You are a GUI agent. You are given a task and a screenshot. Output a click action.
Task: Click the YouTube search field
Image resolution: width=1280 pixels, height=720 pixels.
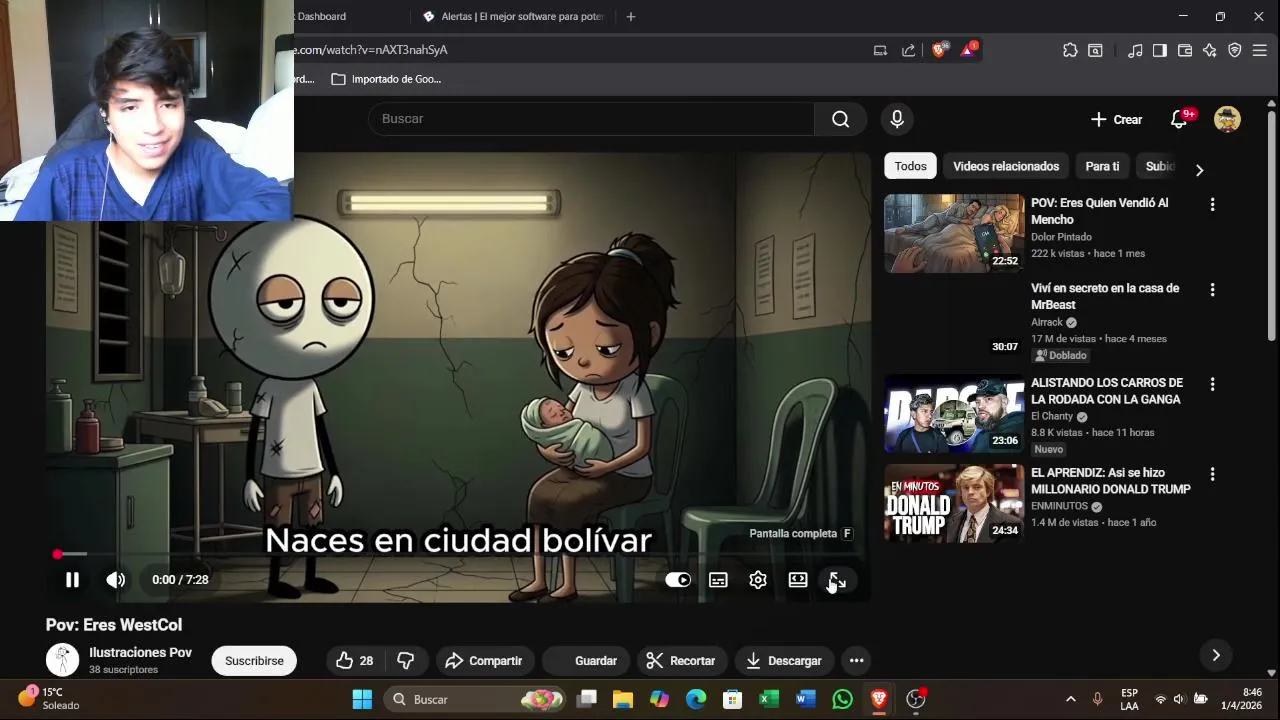coord(591,119)
